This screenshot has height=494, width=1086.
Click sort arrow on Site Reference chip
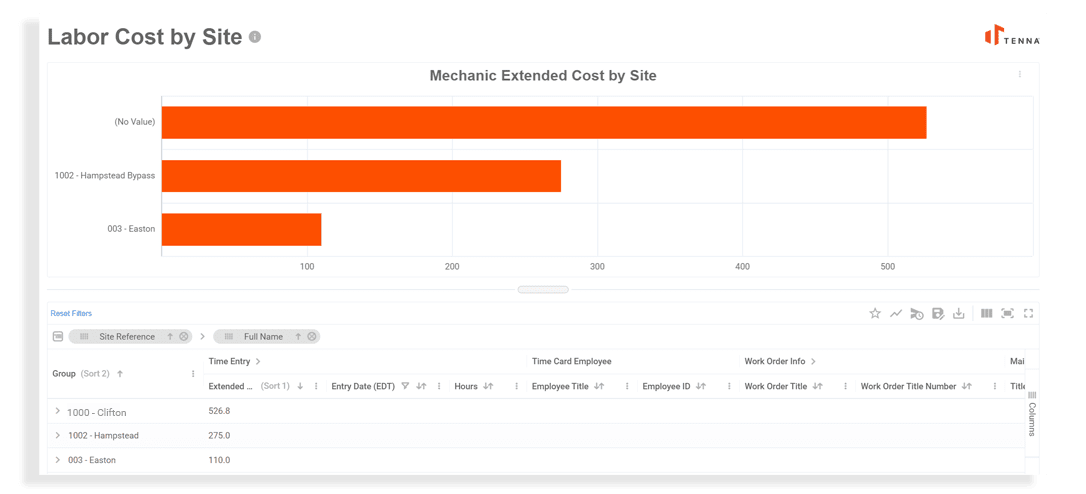[170, 337]
